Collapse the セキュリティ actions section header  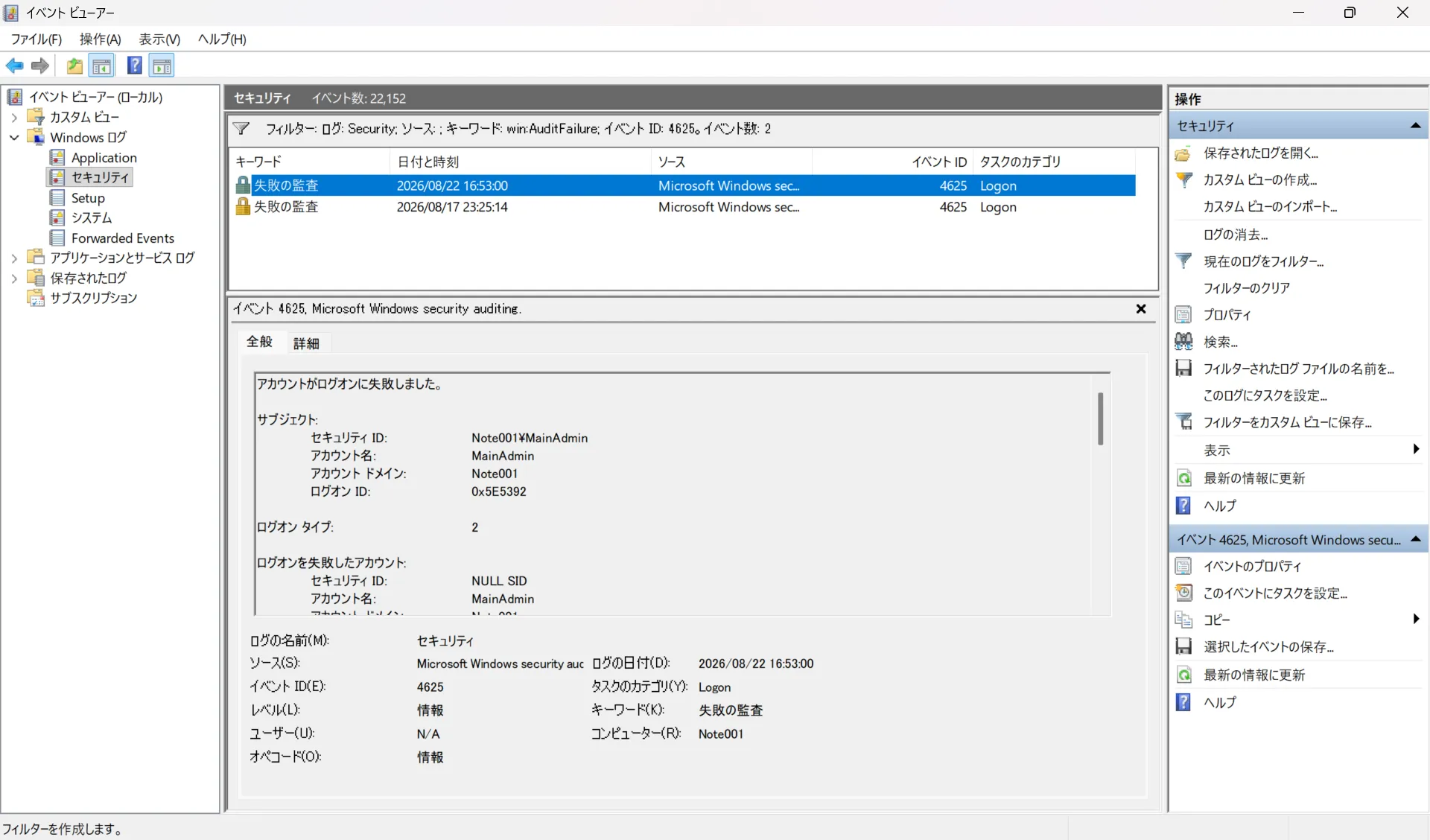[1415, 126]
